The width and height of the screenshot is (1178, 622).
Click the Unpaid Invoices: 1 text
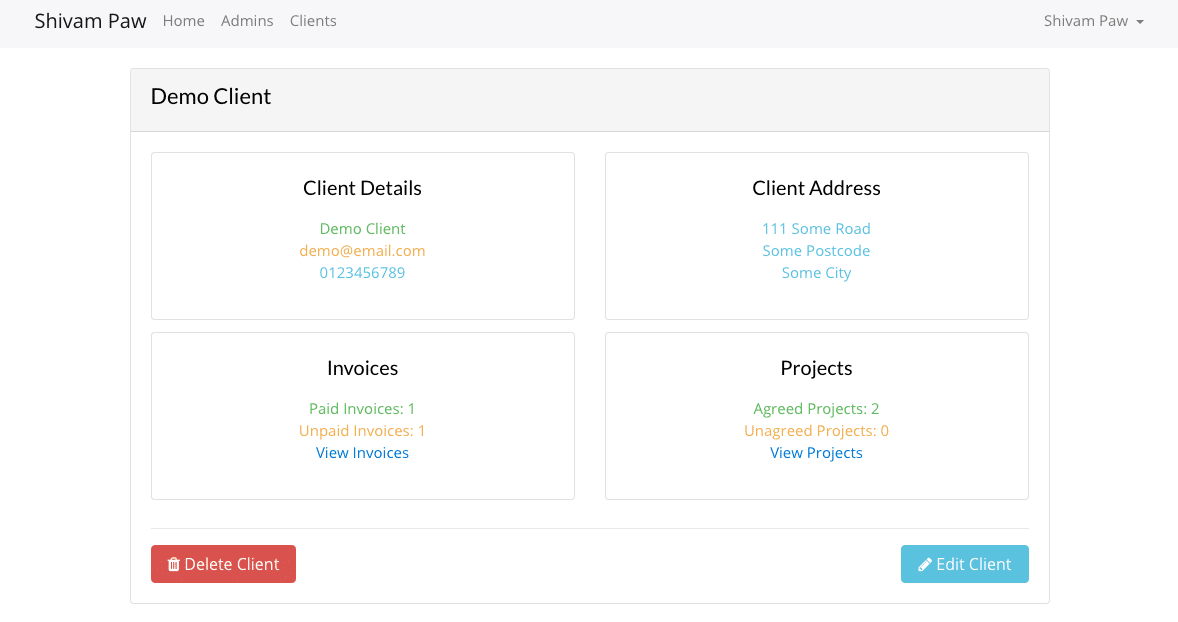coord(362,431)
